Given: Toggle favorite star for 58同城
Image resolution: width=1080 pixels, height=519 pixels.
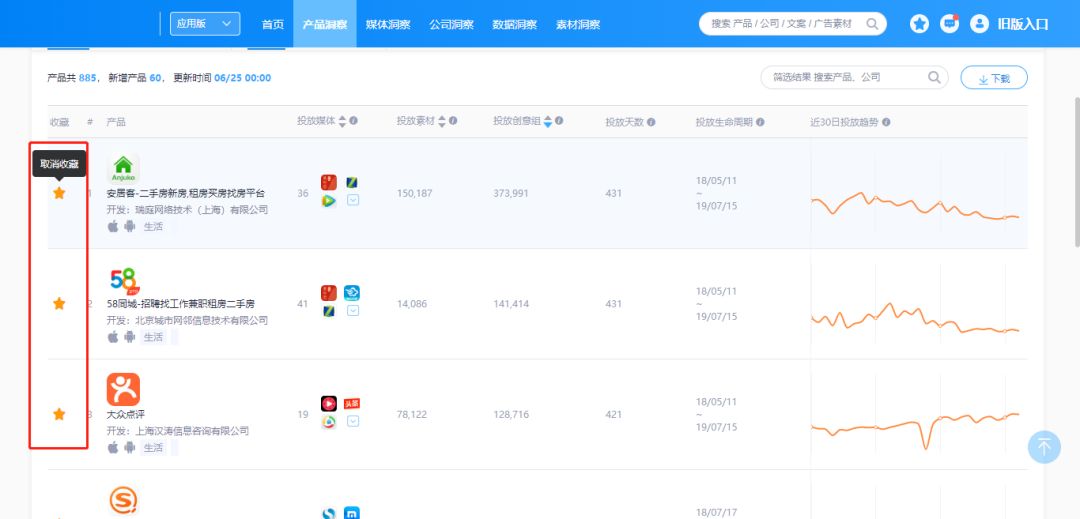Looking at the screenshot, I should [59, 304].
